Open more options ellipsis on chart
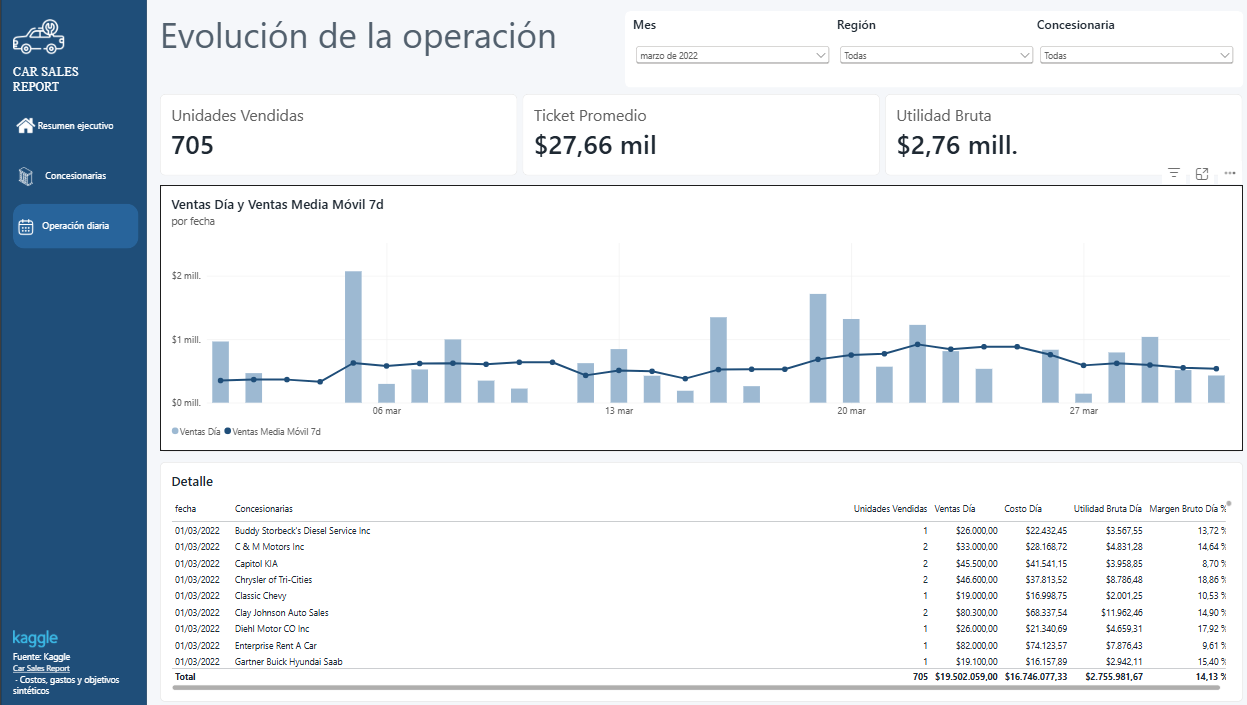Screen dimensions: 1247x705 coord(1230,173)
